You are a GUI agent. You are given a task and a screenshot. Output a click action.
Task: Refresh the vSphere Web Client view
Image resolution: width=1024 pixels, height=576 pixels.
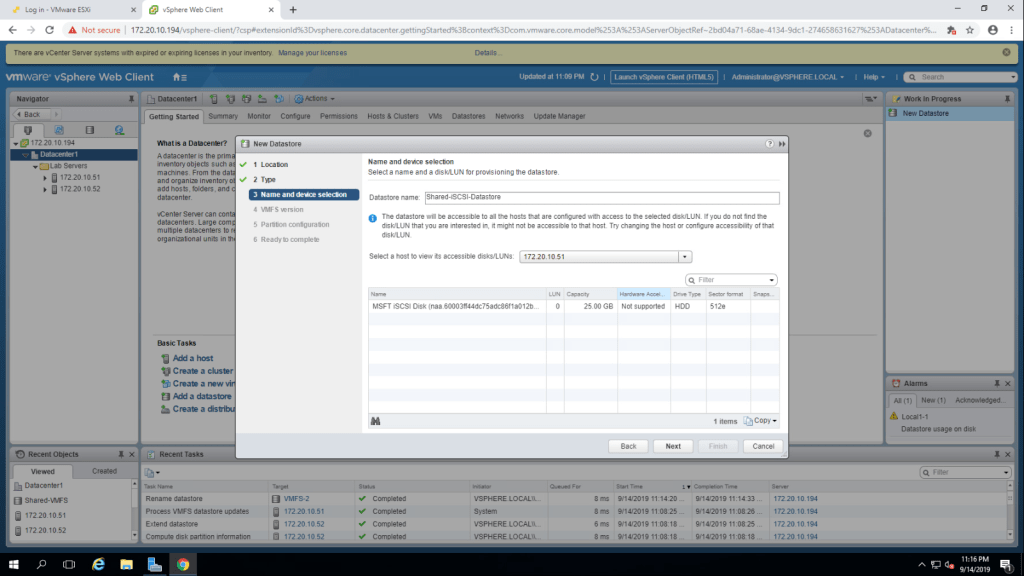click(596, 77)
